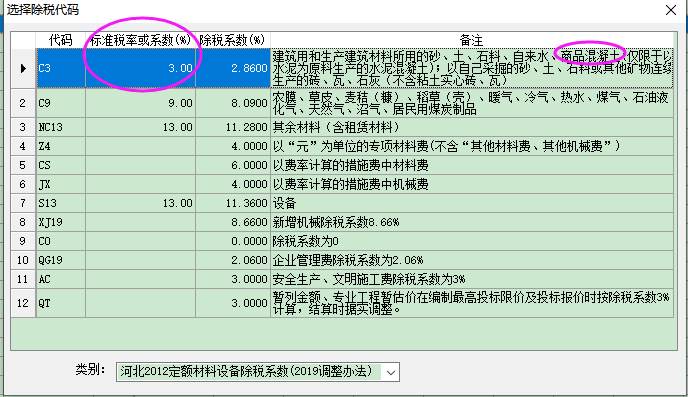Image resolution: width=688 pixels, height=397 pixels.
Task: Click the row 4 header number
Action: (23, 146)
